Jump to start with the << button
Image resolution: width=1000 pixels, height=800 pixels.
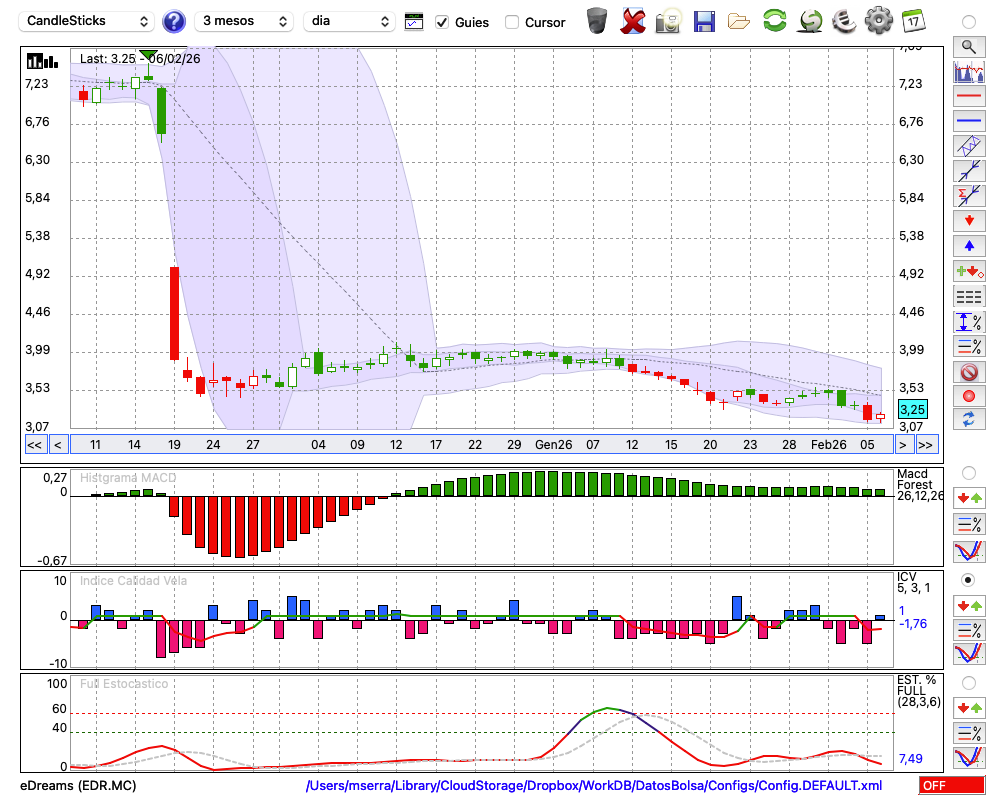[x=35, y=445]
